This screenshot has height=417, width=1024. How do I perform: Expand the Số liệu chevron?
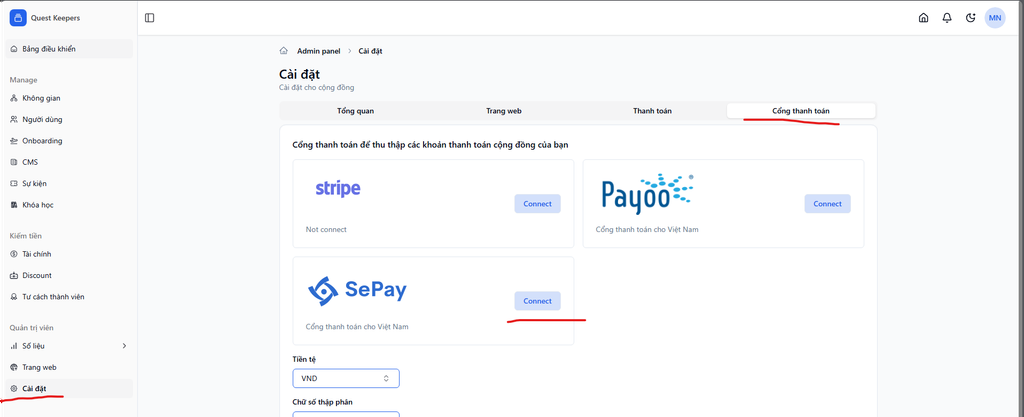[x=124, y=345]
